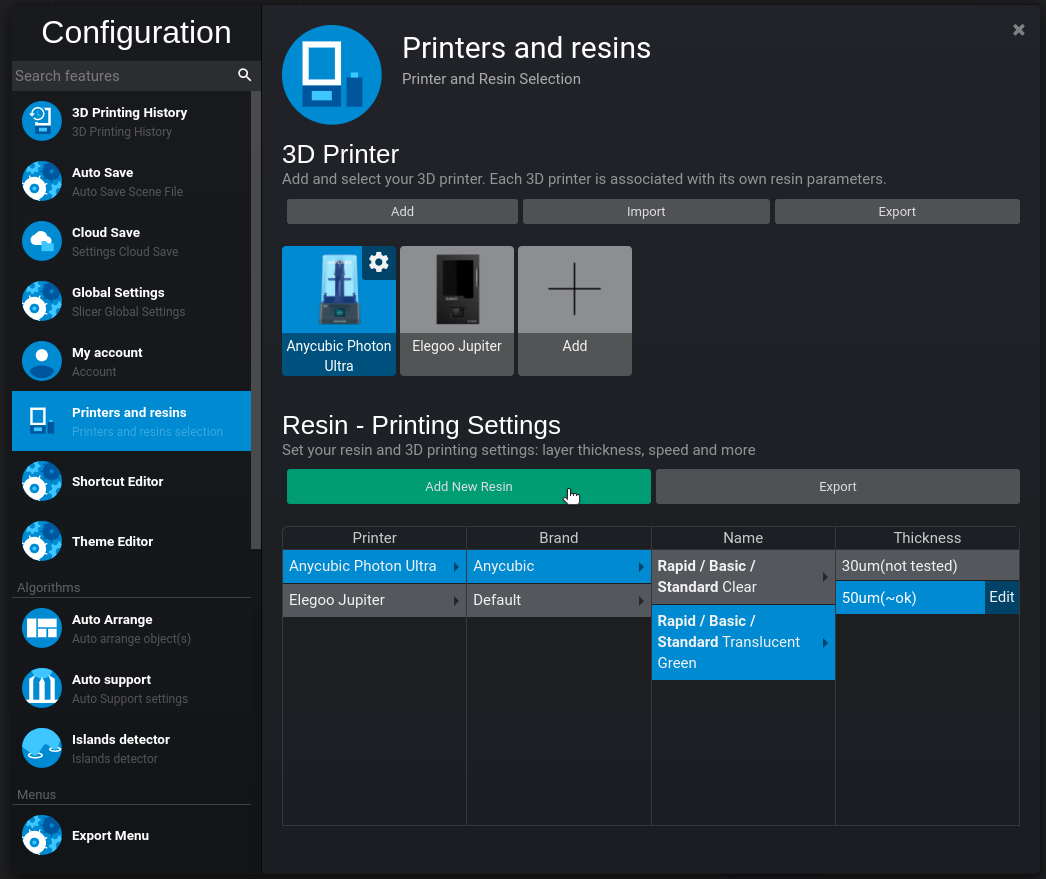
Task: Open My account profile icon
Action: [42, 361]
